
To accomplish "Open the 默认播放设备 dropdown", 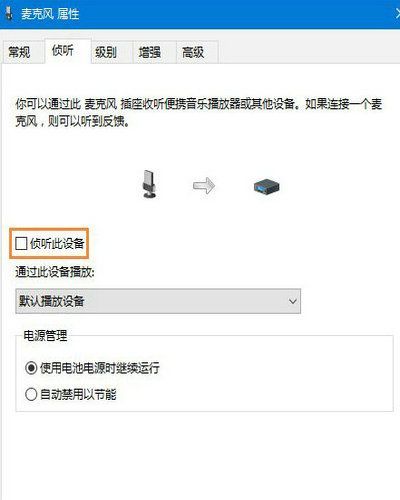I will pos(158,301).
